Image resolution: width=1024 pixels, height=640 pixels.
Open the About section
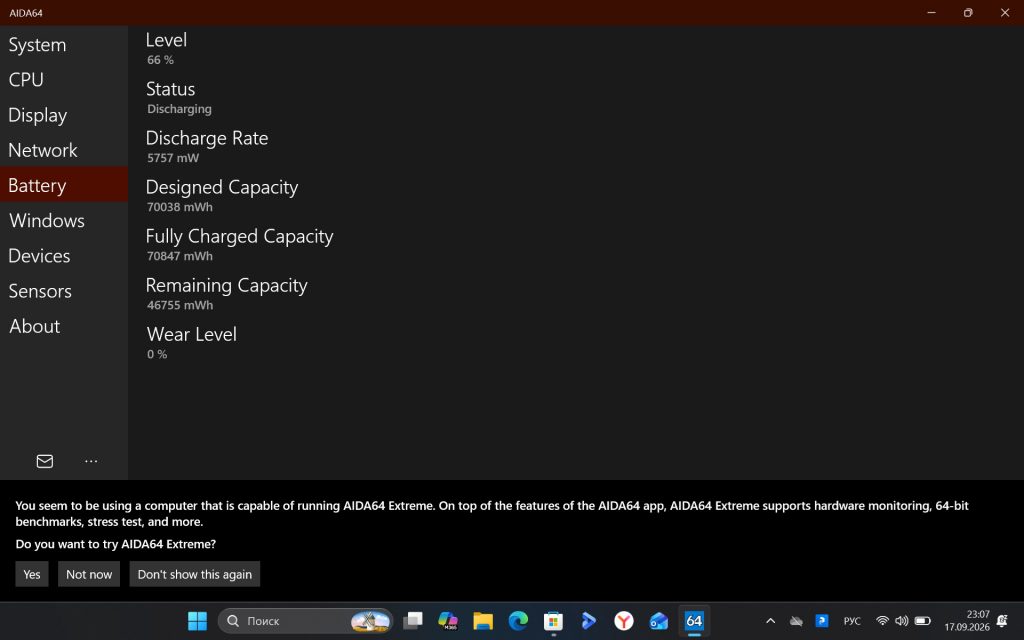click(x=63, y=327)
